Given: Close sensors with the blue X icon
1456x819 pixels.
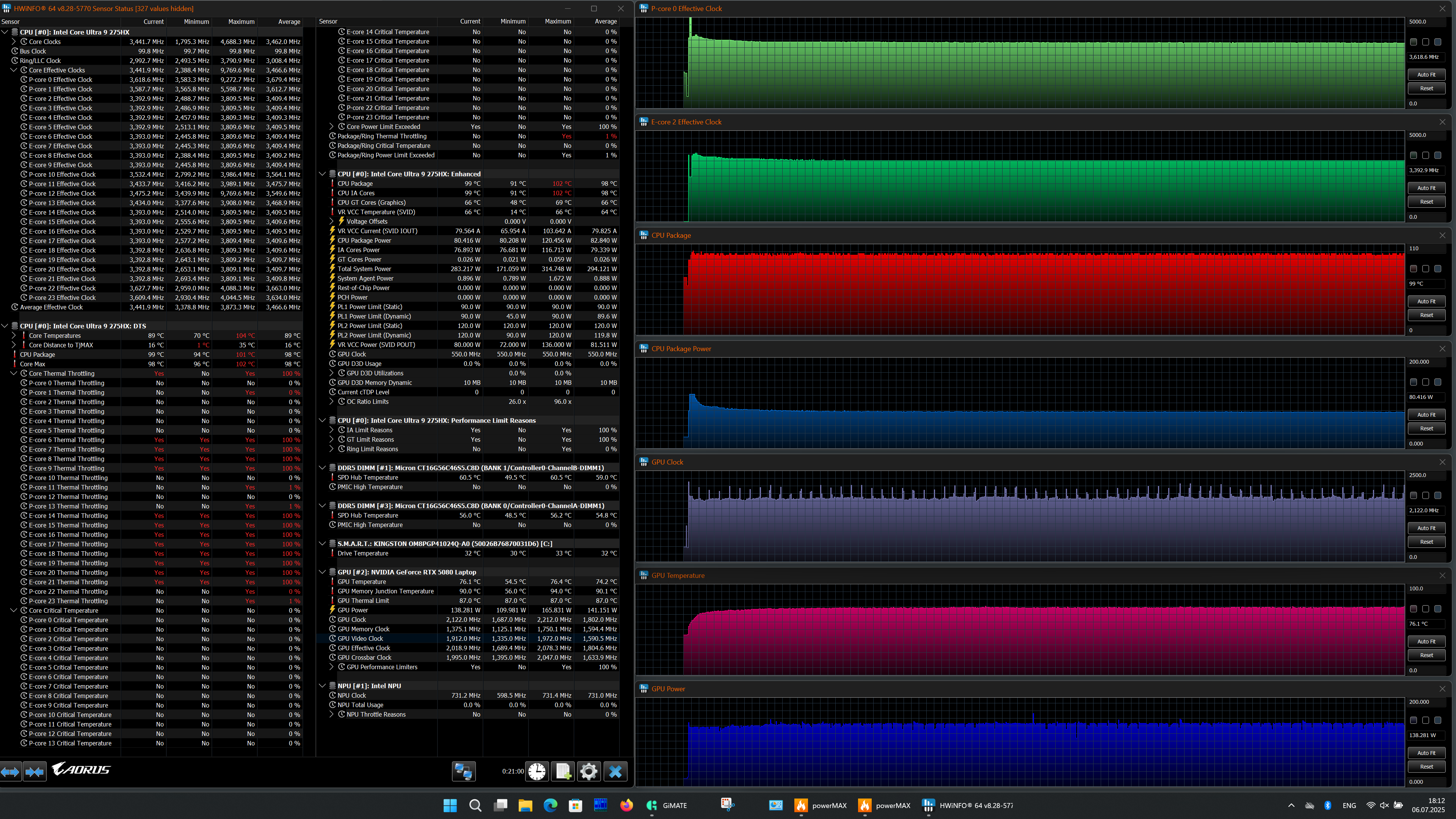Looking at the screenshot, I should tap(615, 772).
